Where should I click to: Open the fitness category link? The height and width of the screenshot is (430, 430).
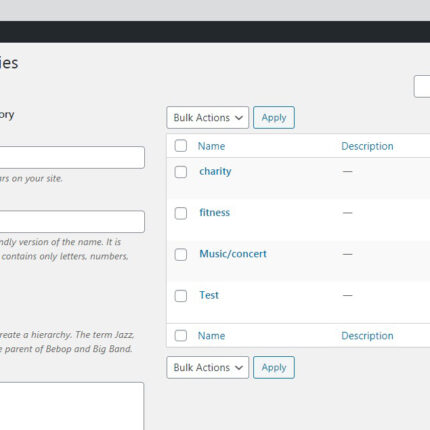coord(215,212)
